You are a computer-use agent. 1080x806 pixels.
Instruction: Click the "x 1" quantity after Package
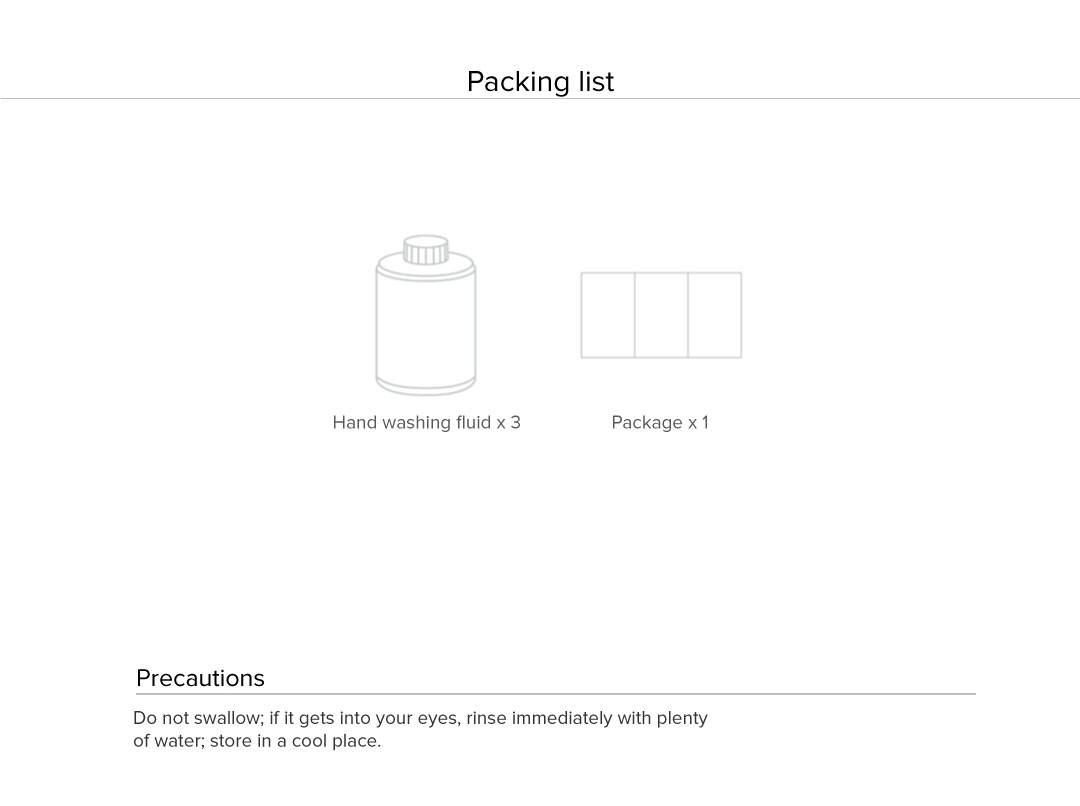tap(698, 423)
